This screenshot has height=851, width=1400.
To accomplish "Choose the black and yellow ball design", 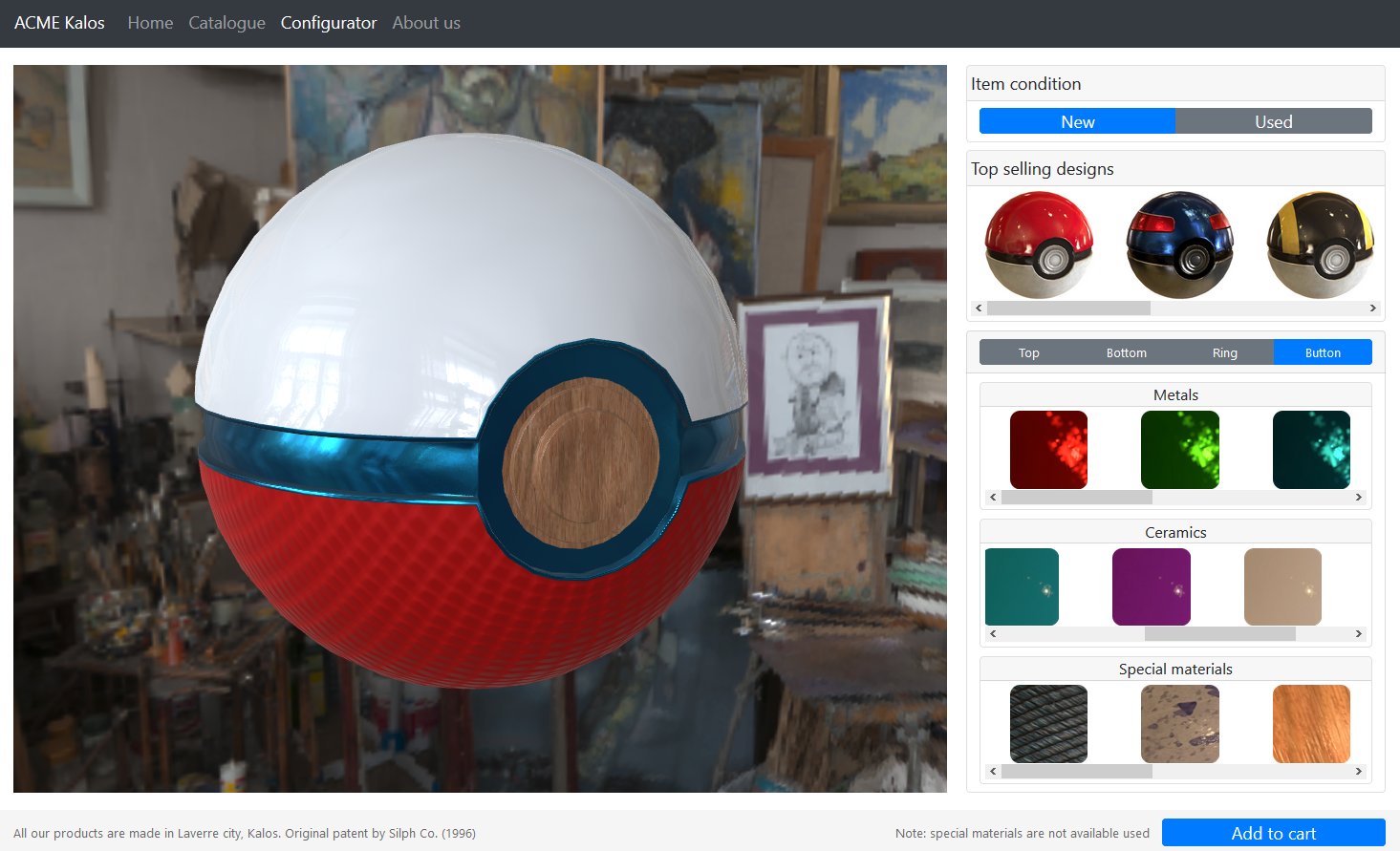I will tap(1321, 245).
